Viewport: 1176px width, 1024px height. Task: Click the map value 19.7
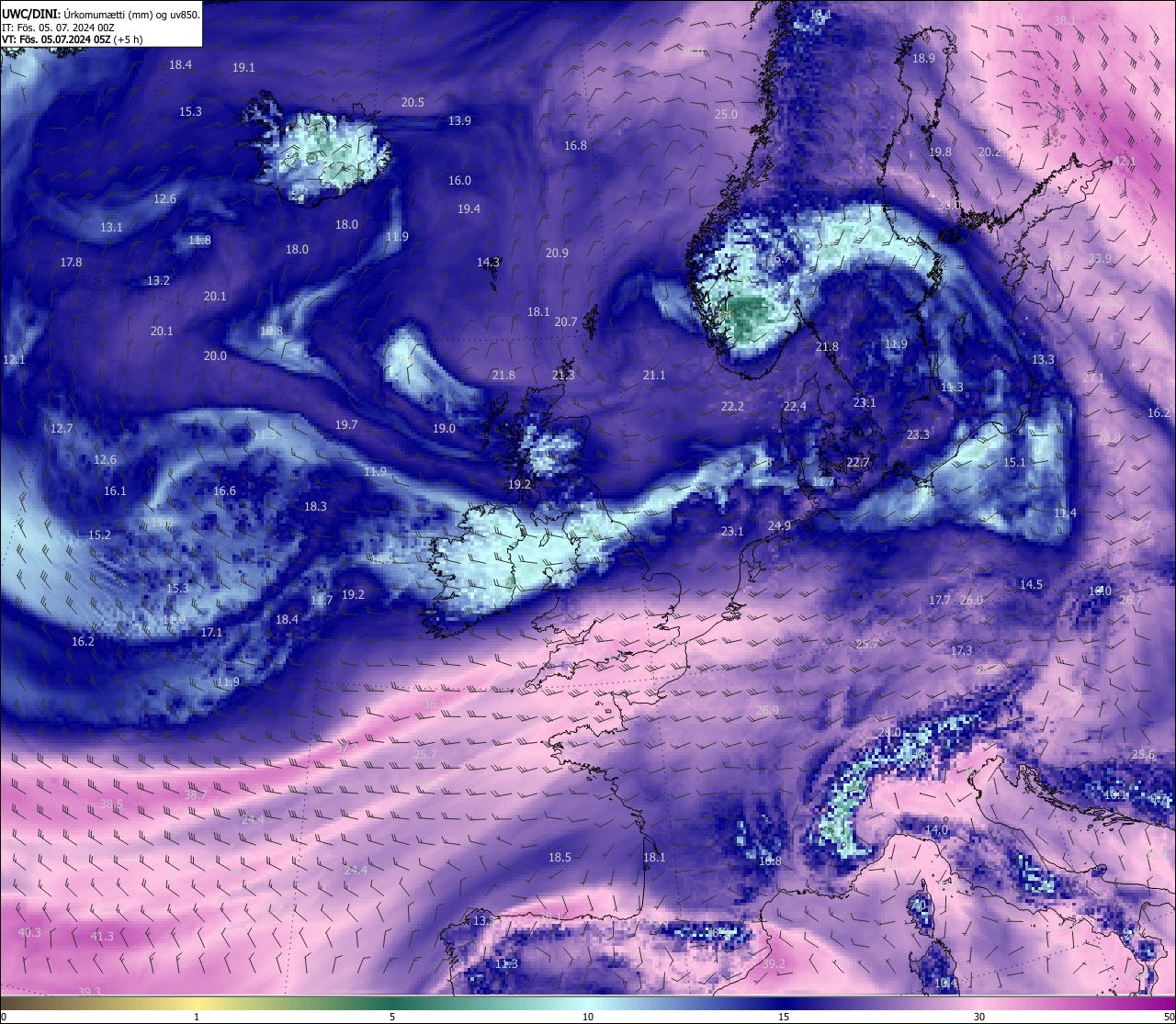346,424
